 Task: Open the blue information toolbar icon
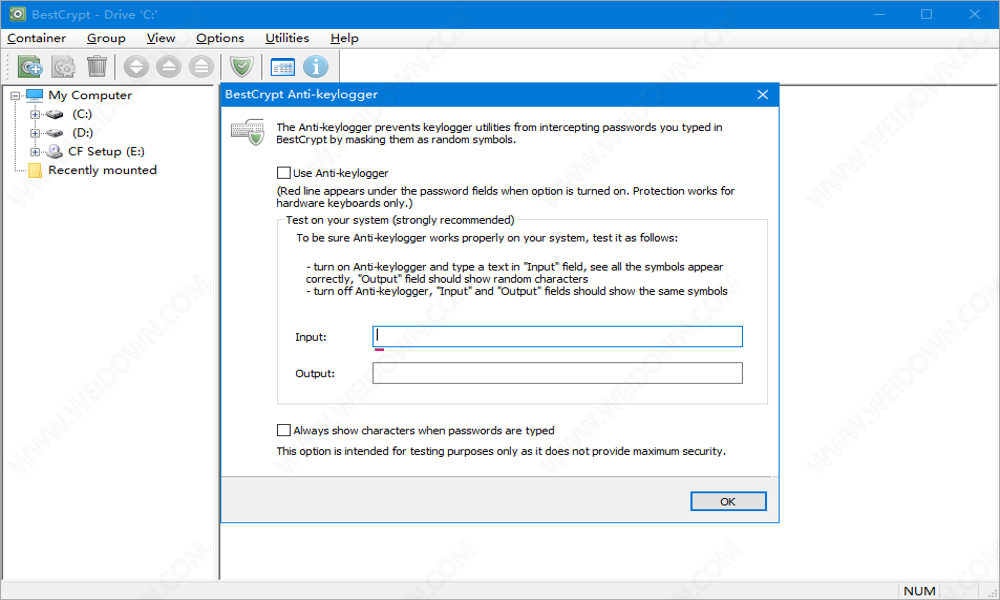(316, 66)
